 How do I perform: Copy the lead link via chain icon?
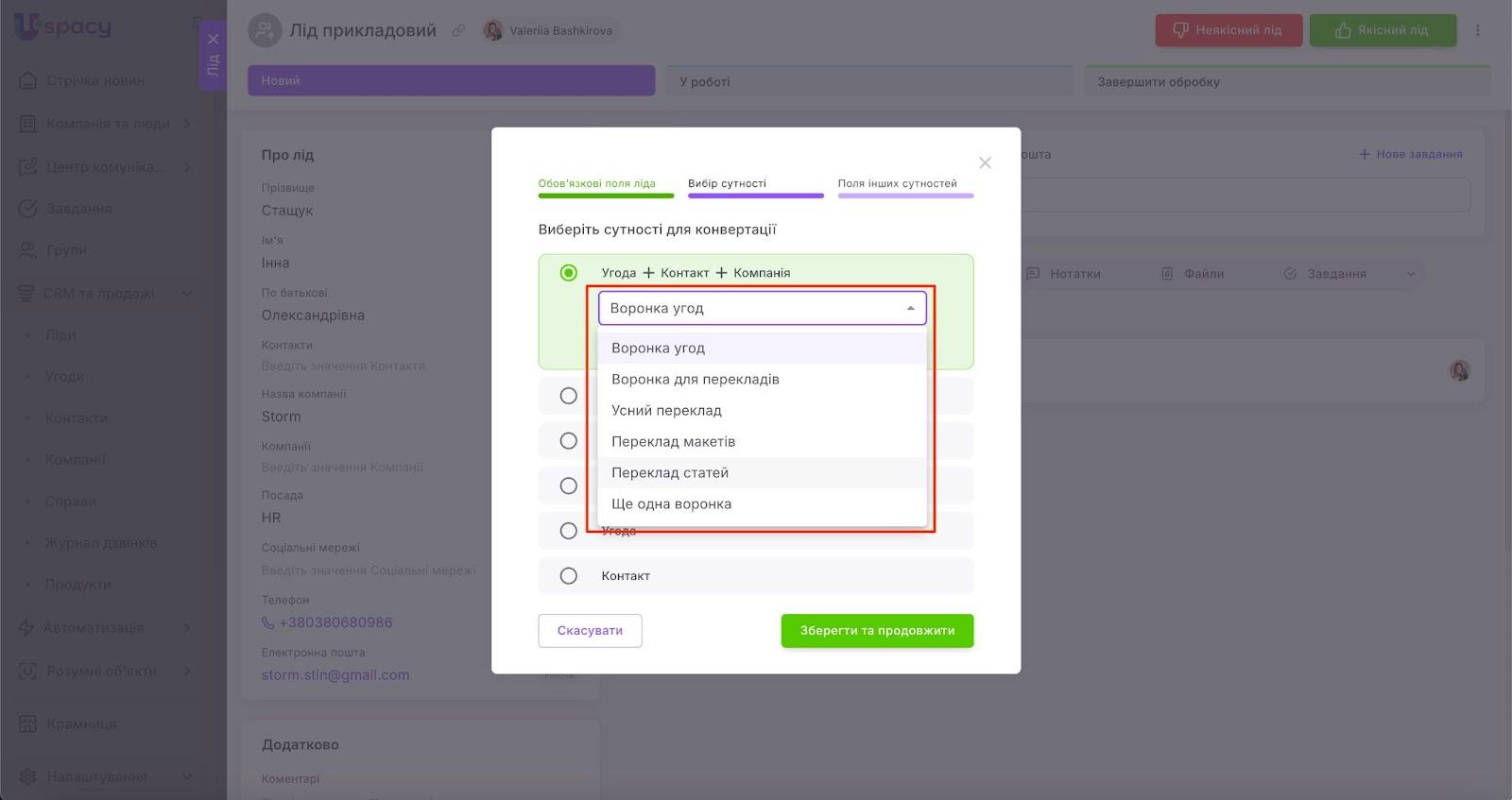[458, 30]
